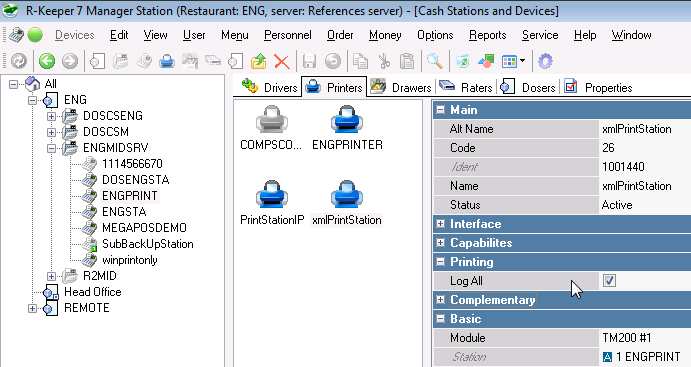The height and width of the screenshot is (367, 691).
Task: Select the SubBackUpStation tree item
Action: pyautogui.click(x=148, y=244)
